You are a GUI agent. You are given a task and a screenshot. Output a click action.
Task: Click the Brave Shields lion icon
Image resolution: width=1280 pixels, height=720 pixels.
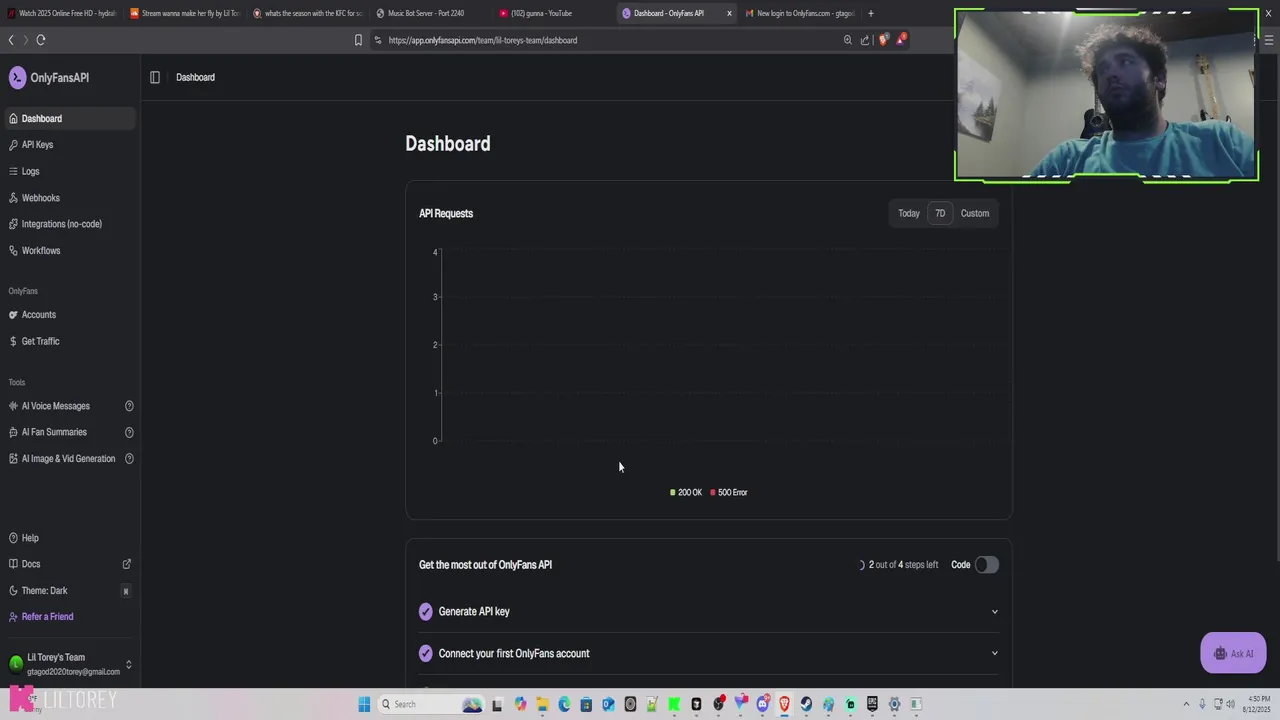[883, 40]
